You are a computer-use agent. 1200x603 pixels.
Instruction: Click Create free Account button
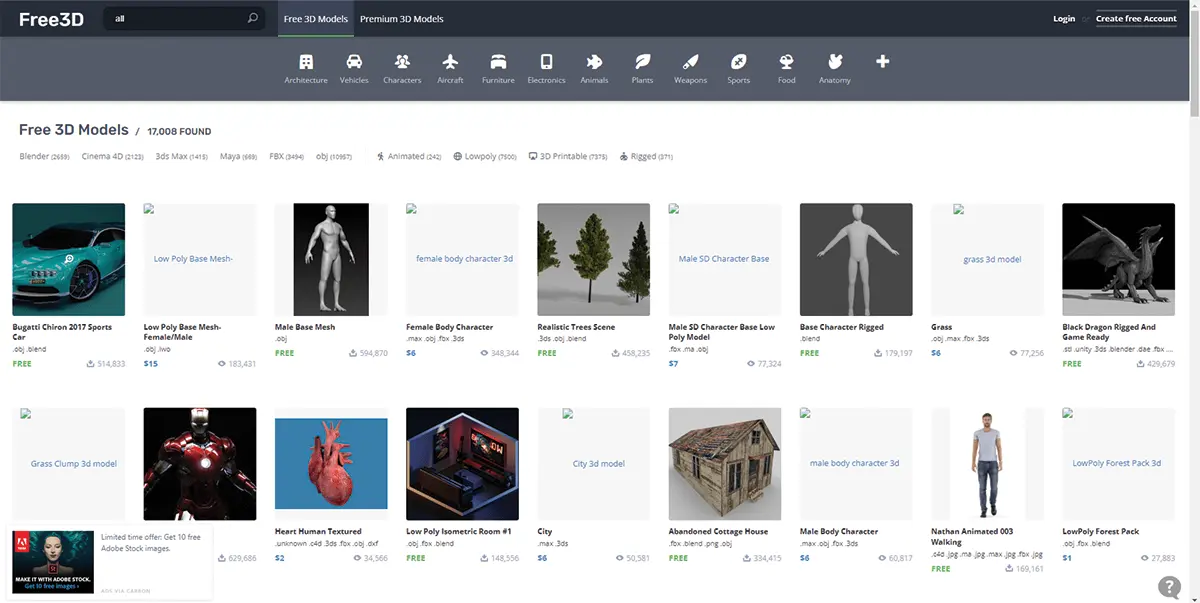tap(1136, 19)
